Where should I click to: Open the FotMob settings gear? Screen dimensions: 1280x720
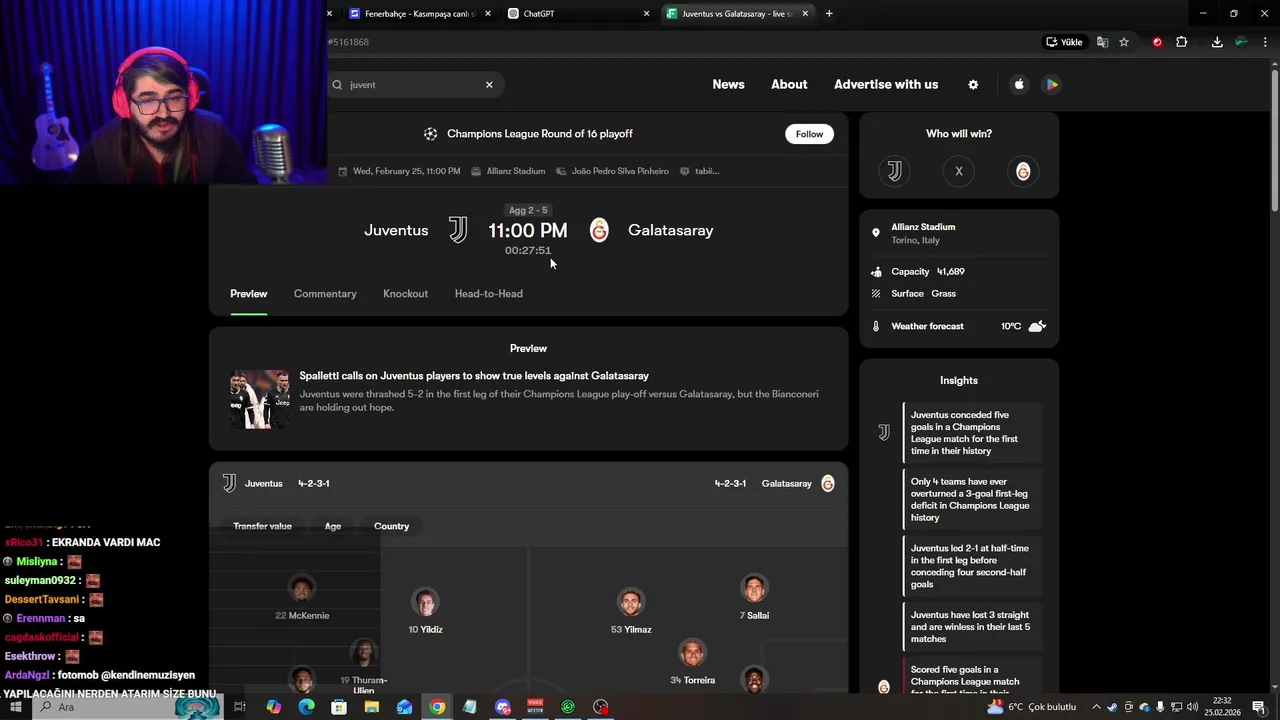click(973, 85)
